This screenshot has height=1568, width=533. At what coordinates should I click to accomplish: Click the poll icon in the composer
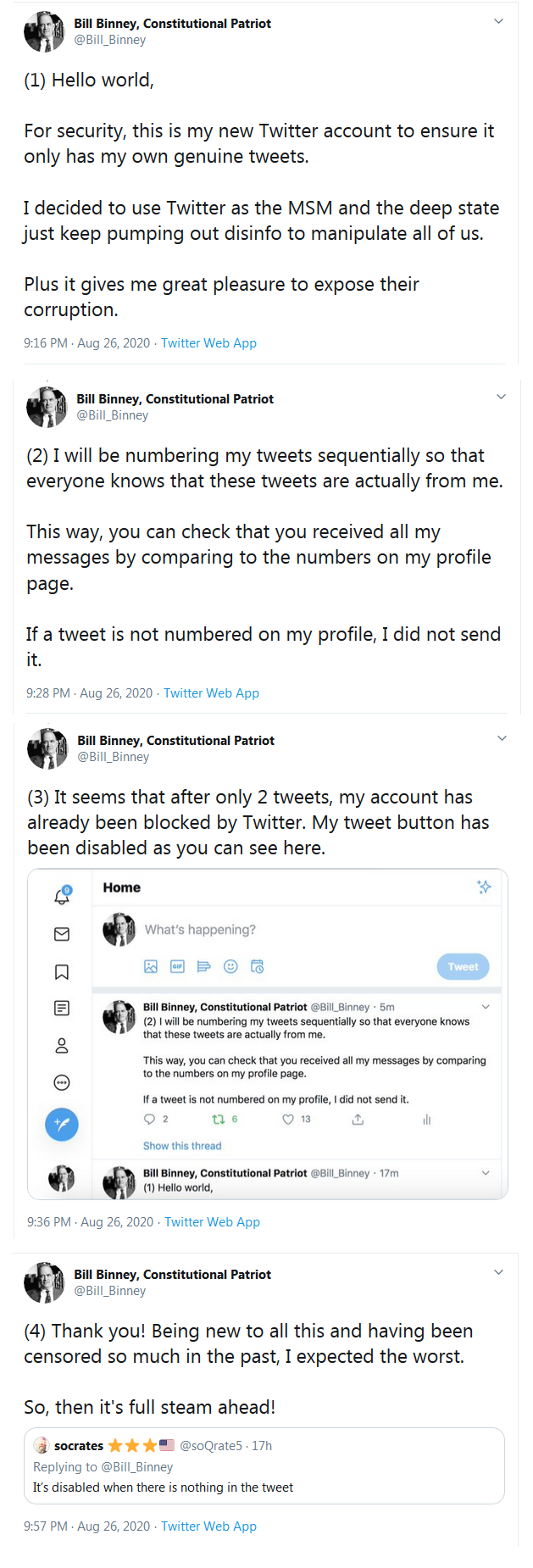coord(203,966)
